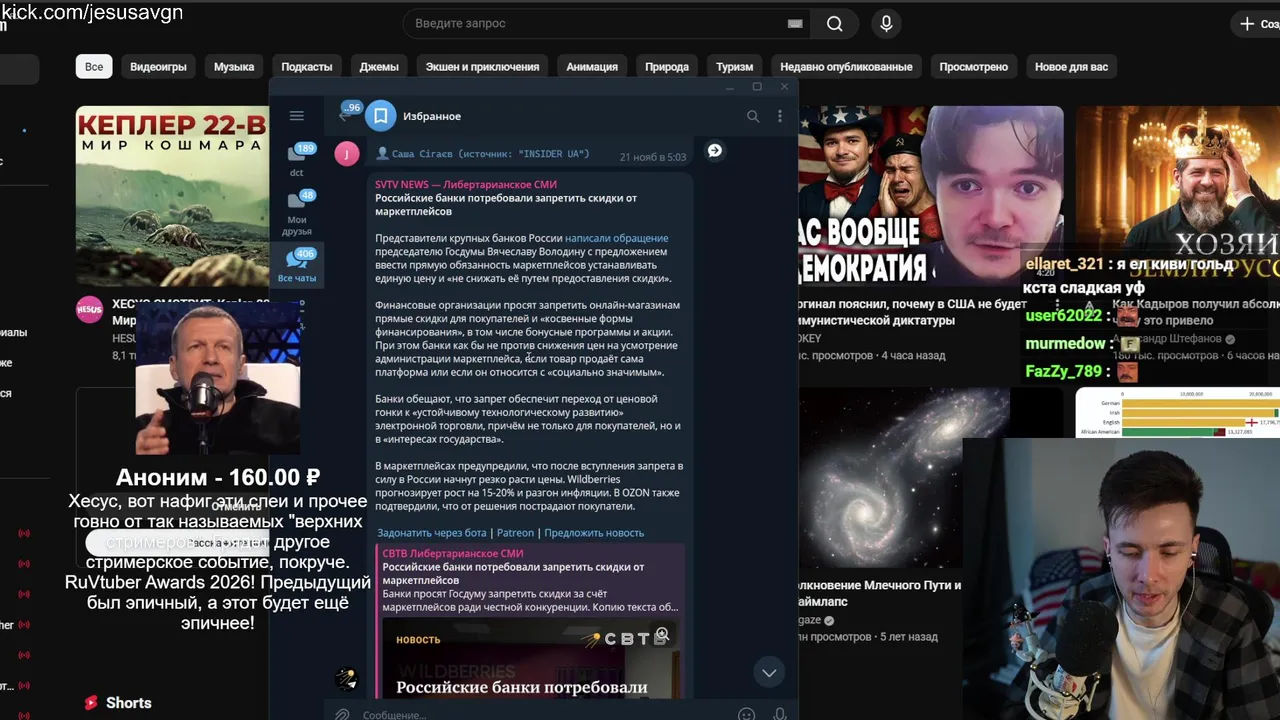
Task: Open the Демократия video thumbnail
Action: tap(930, 196)
